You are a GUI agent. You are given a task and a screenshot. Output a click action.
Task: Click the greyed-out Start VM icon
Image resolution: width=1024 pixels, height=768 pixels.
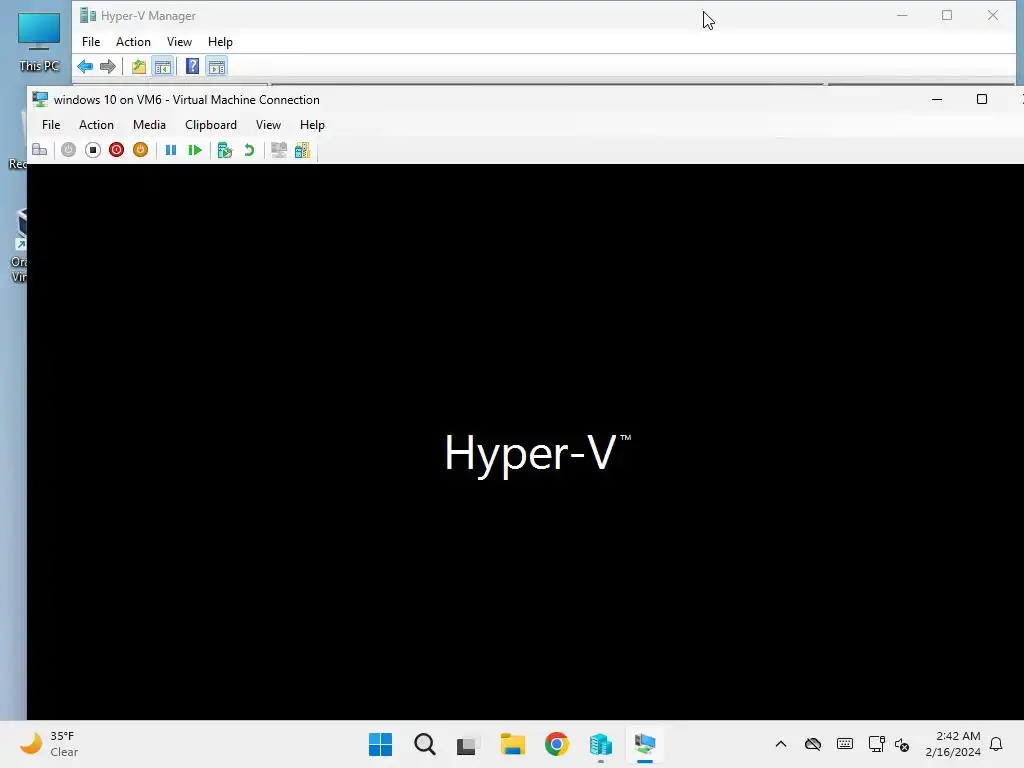[69, 150]
